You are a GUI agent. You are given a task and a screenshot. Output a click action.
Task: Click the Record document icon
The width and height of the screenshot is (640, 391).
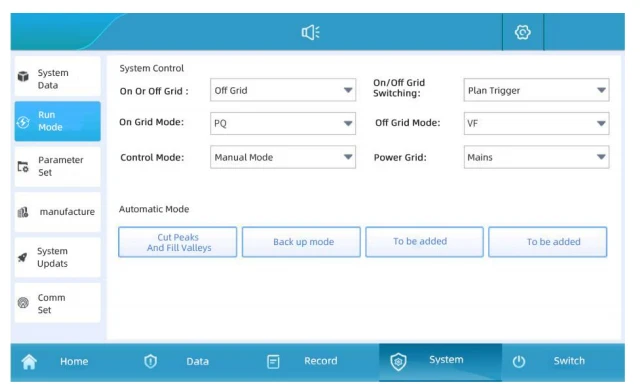(x=273, y=361)
